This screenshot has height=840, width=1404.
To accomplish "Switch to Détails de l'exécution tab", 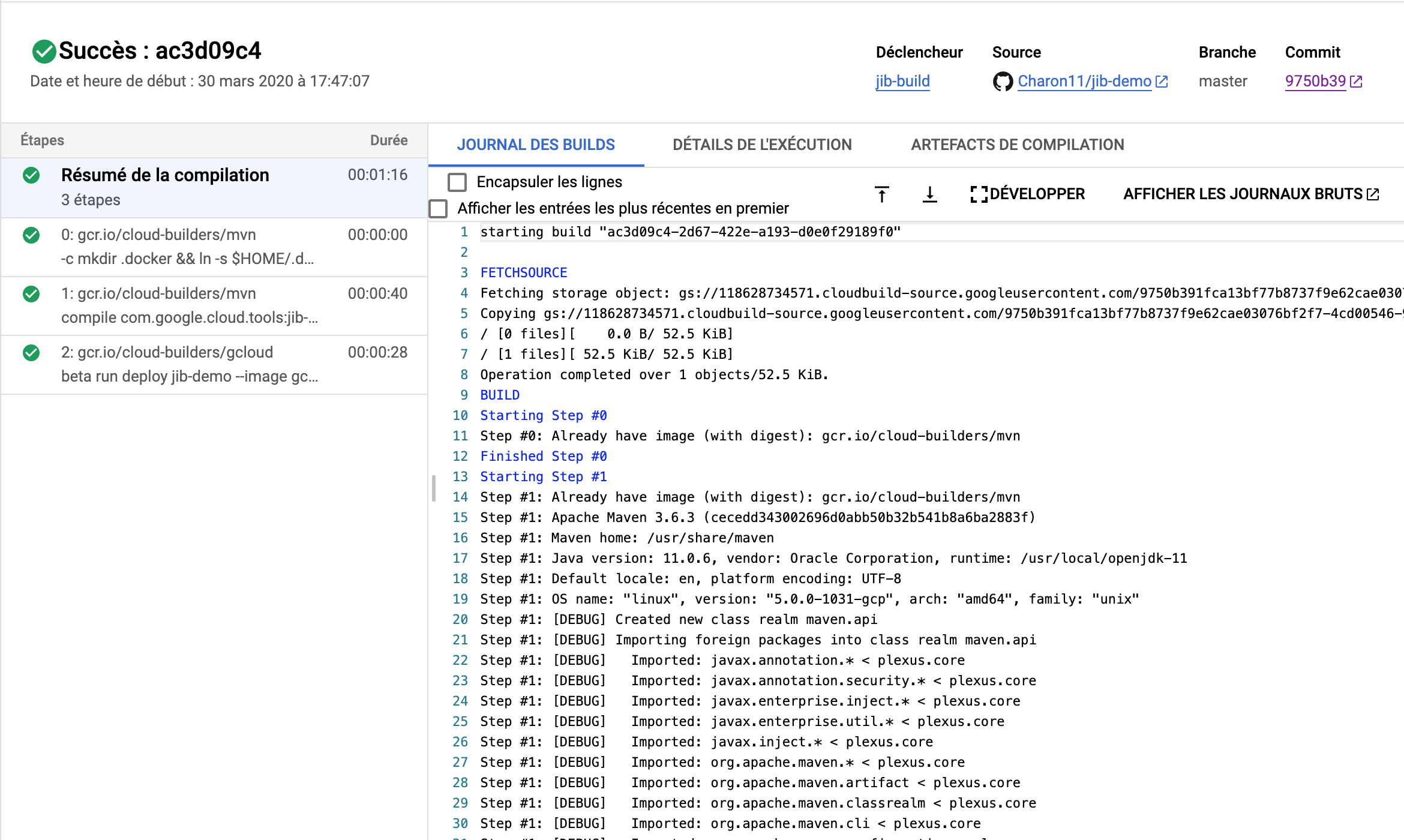I will [x=761, y=145].
